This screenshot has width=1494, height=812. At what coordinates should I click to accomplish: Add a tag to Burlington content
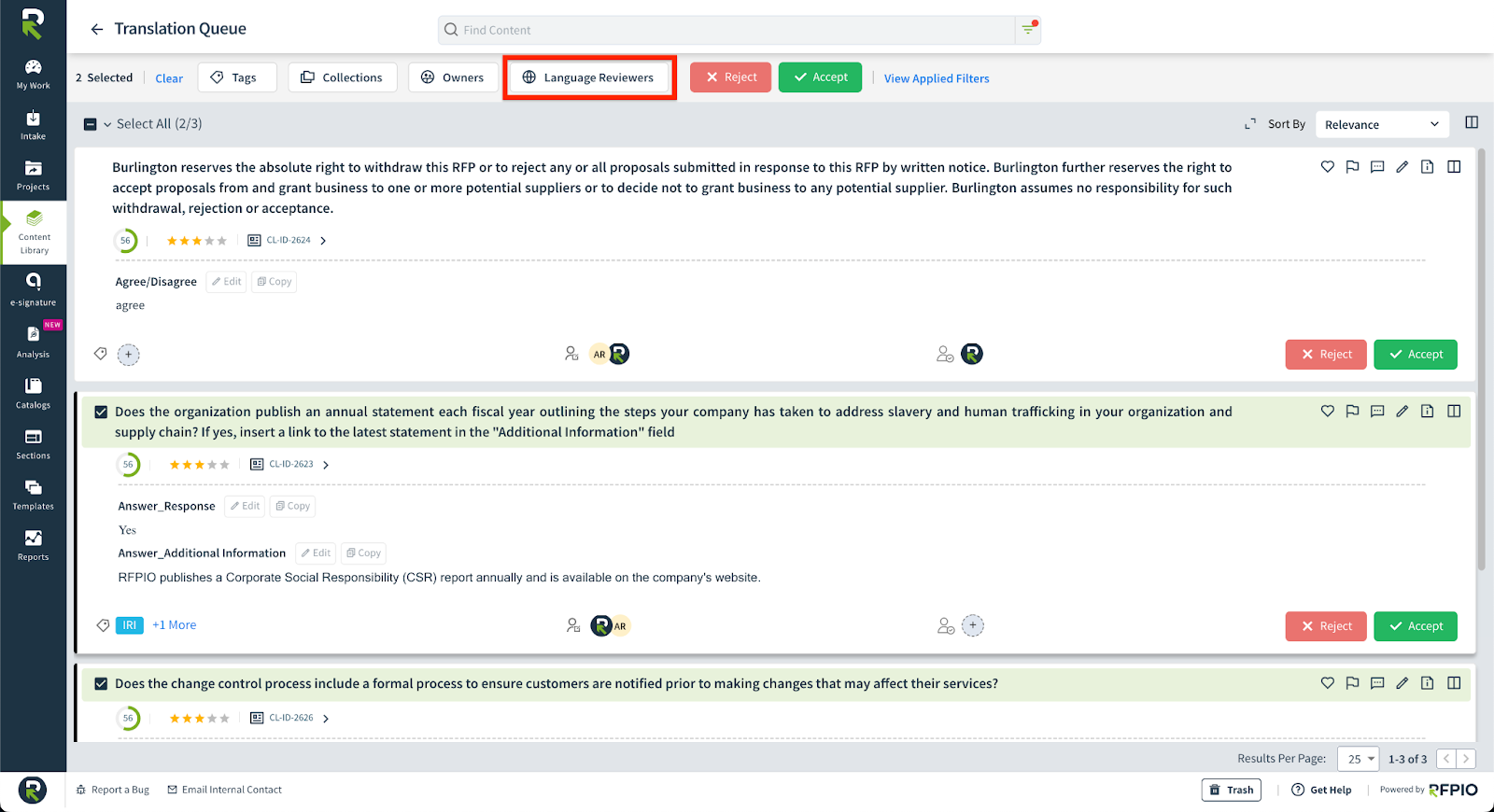tap(129, 355)
